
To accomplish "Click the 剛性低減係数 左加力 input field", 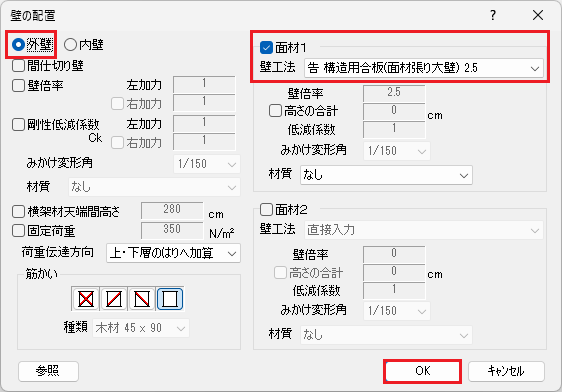I will [x=204, y=123].
